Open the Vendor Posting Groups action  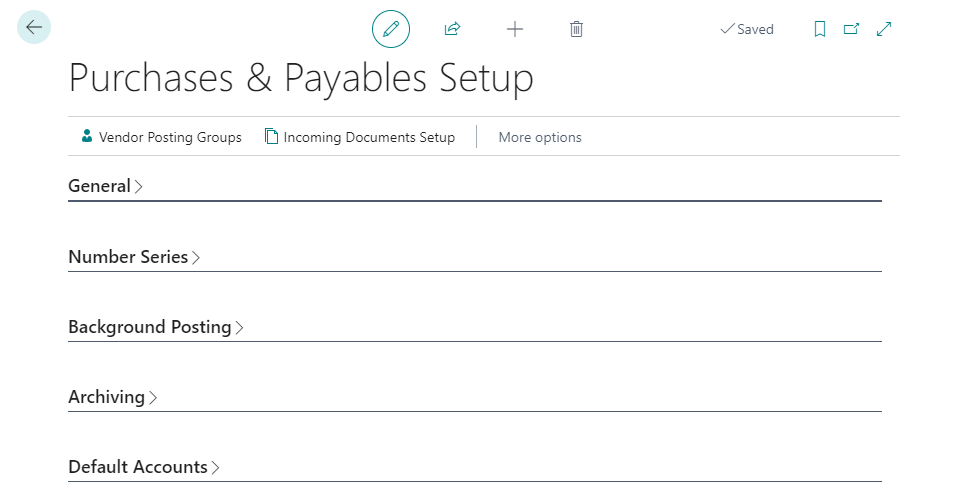(x=170, y=137)
